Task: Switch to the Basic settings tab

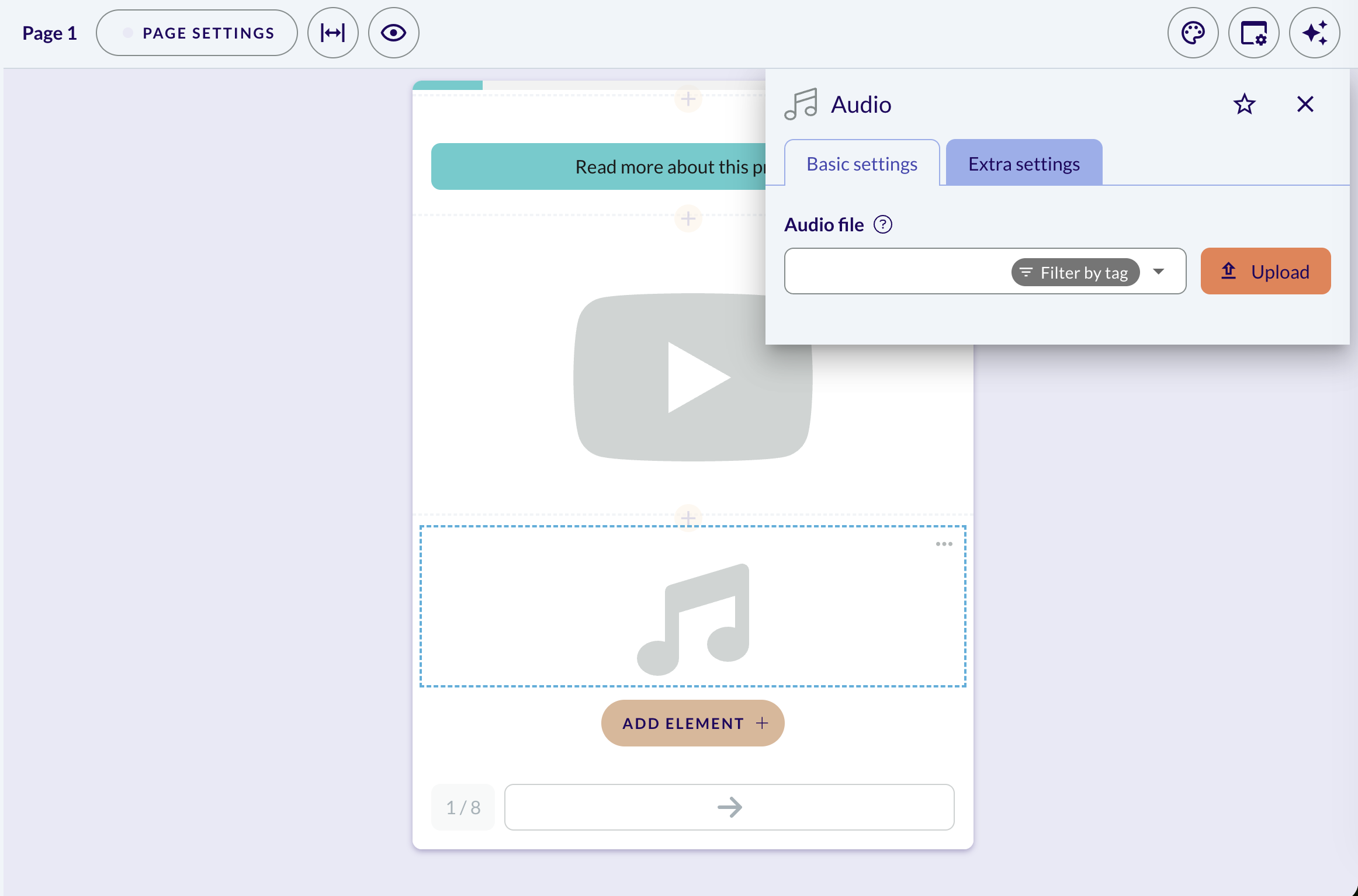Action: pyautogui.click(x=862, y=164)
